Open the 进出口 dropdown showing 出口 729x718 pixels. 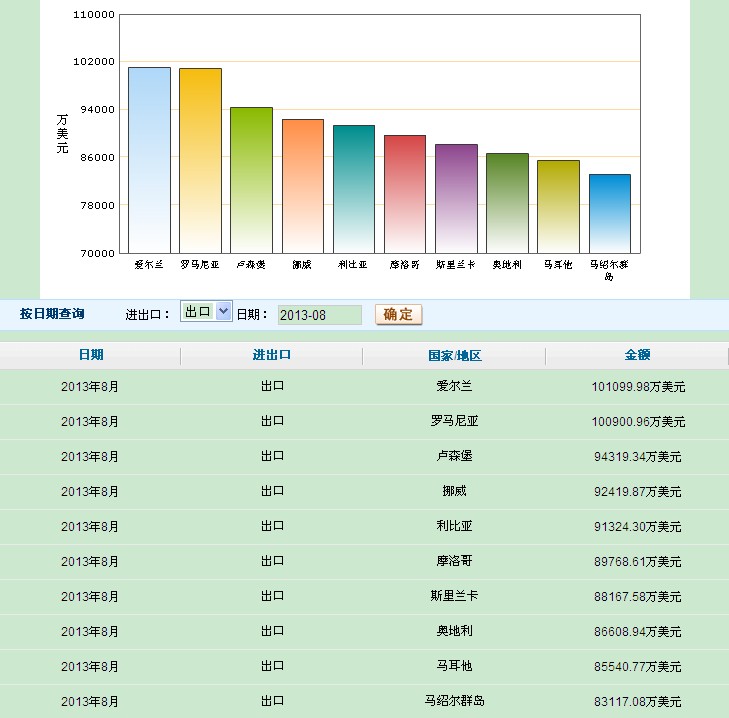point(206,312)
